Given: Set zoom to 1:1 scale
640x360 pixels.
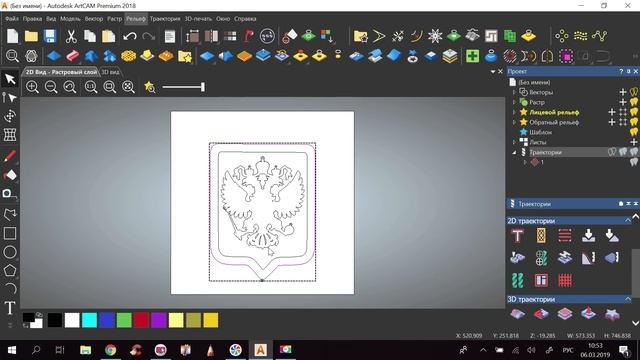Looking at the screenshot, I should [91, 87].
